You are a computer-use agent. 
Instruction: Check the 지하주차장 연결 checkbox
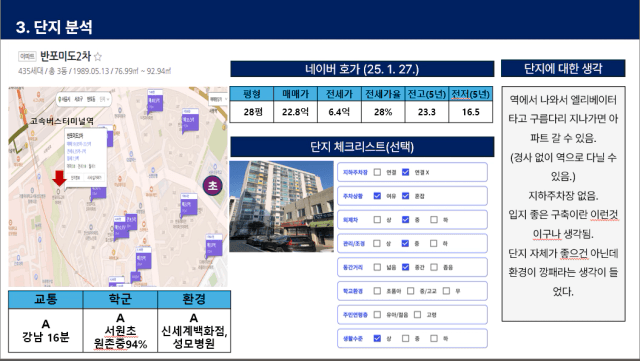[377, 172]
